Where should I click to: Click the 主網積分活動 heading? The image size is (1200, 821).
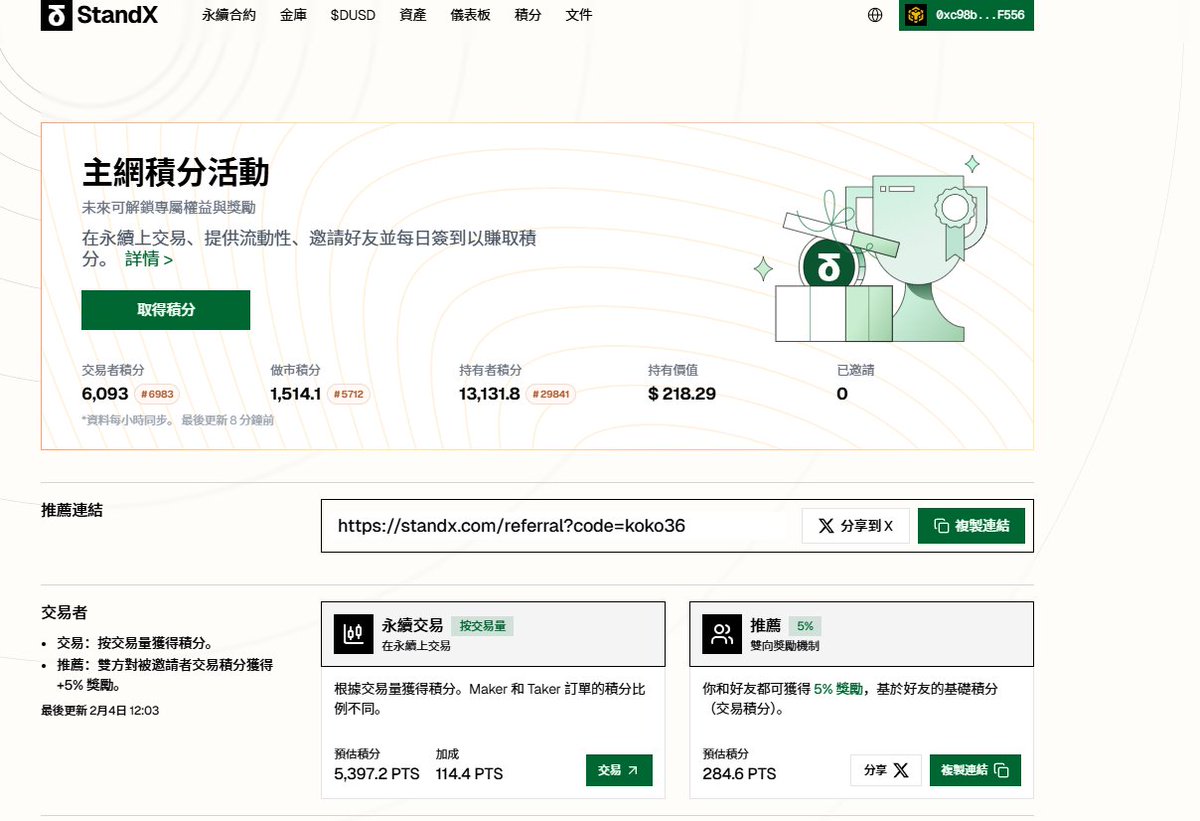coord(175,173)
